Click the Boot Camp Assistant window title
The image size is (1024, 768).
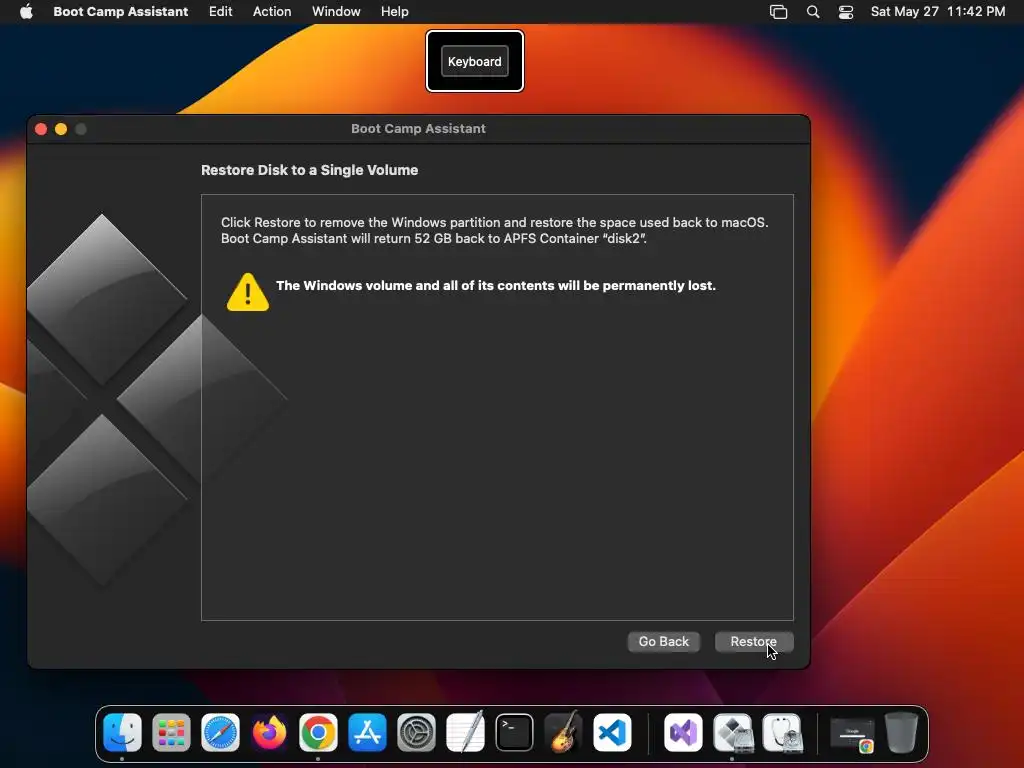tap(418, 129)
